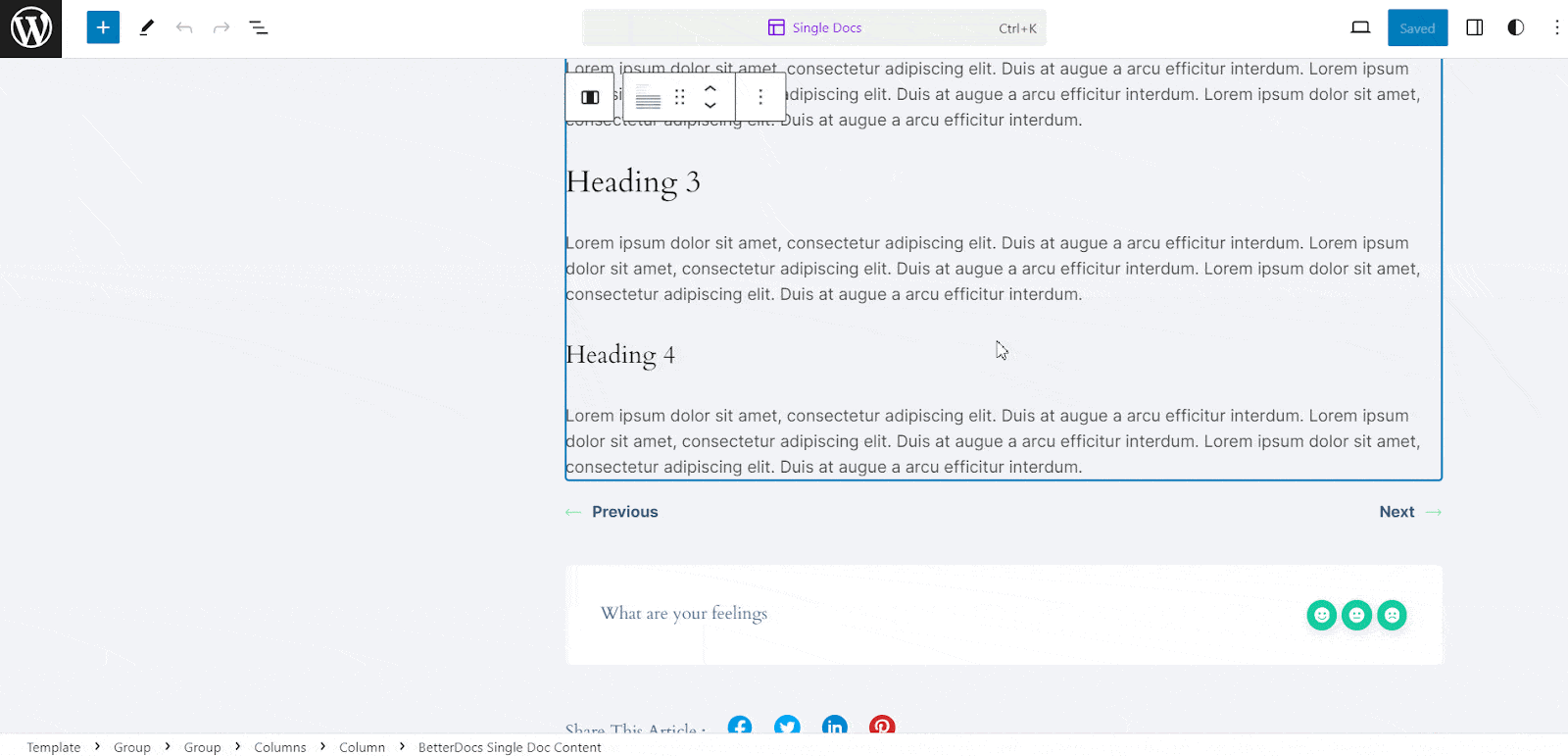This screenshot has height=756, width=1568.
Task: Open block options three-dot menu
Action: pos(760,97)
